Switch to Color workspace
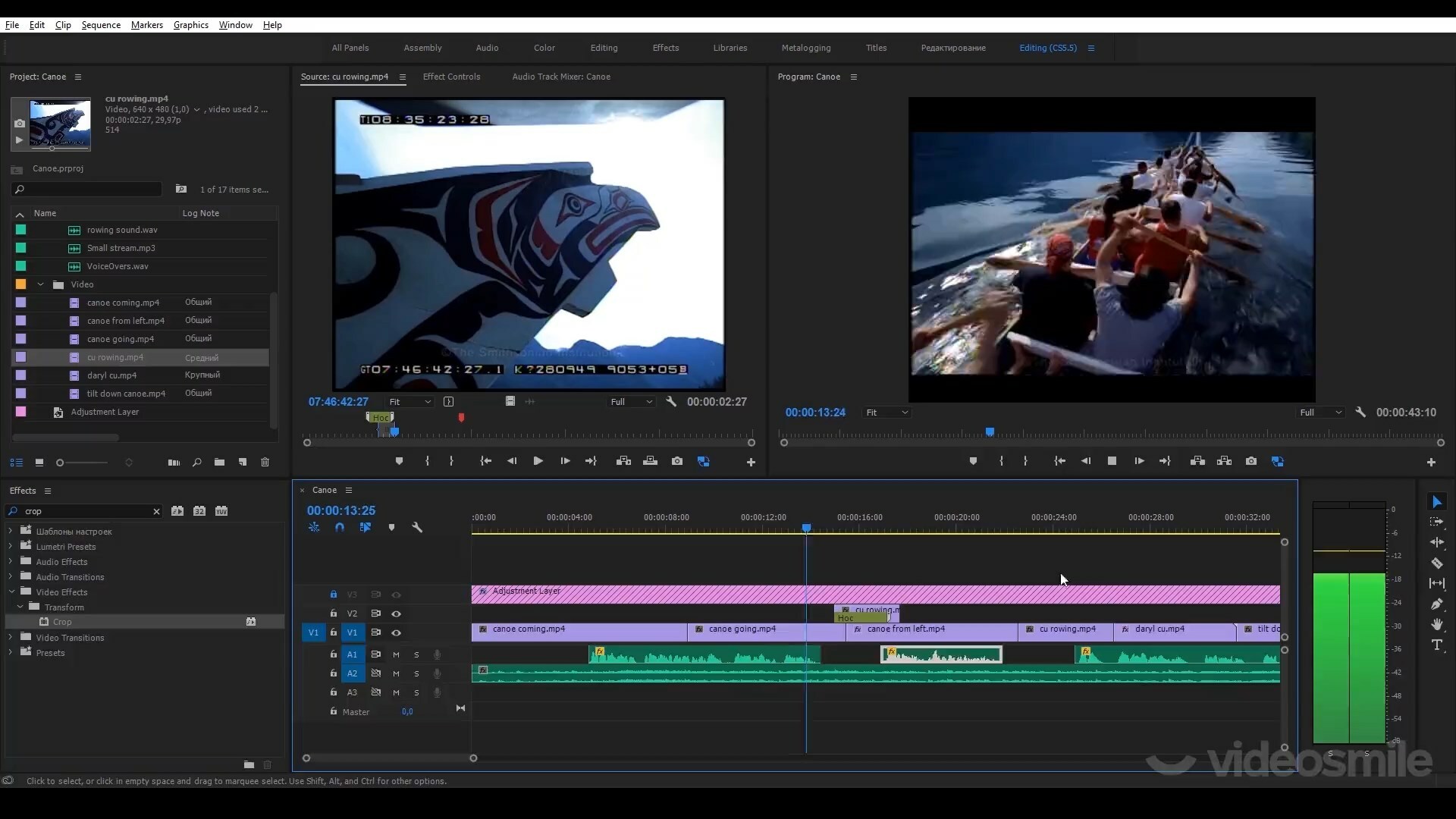The height and width of the screenshot is (819, 1456). coord(544,48)
